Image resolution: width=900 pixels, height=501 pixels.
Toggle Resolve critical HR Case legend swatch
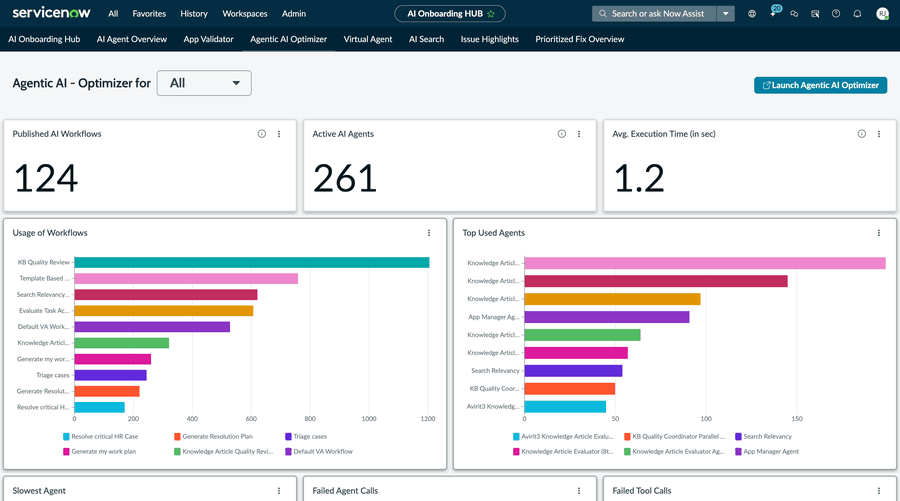[66, 437]
